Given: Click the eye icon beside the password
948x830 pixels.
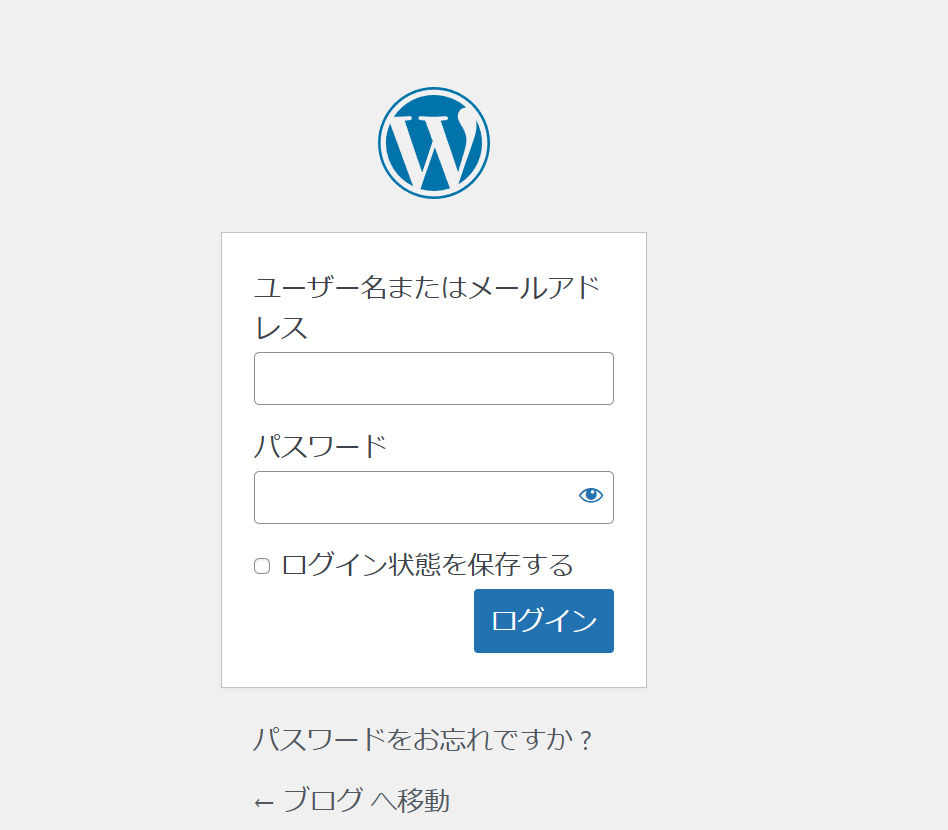Looking at the screenshot, I should 591,496.
